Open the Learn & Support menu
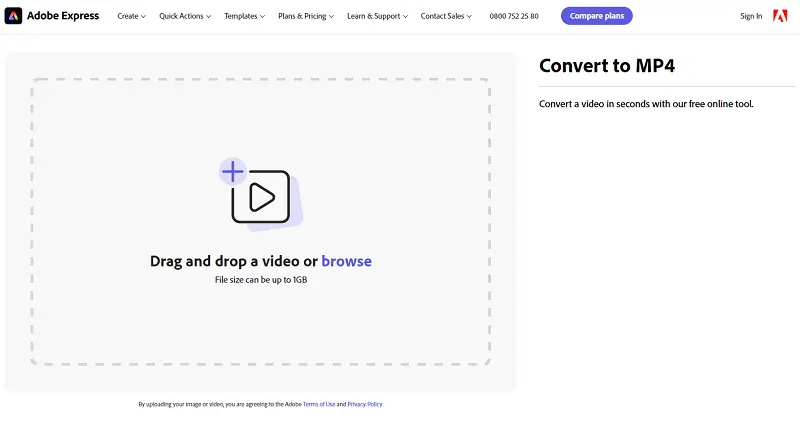This screenshot has height=421, width=800. tap(377, 16)
